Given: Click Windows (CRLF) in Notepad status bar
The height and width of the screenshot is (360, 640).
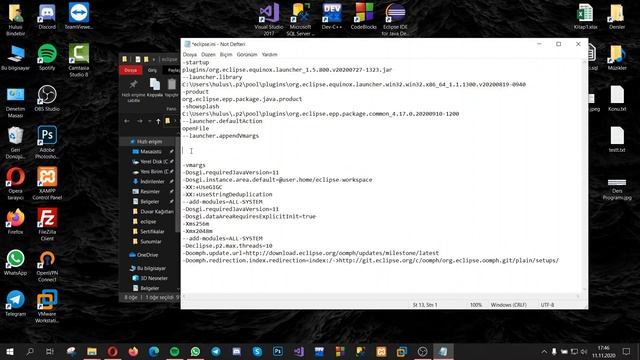Looking at the screenshot, I should pos(508,305).
